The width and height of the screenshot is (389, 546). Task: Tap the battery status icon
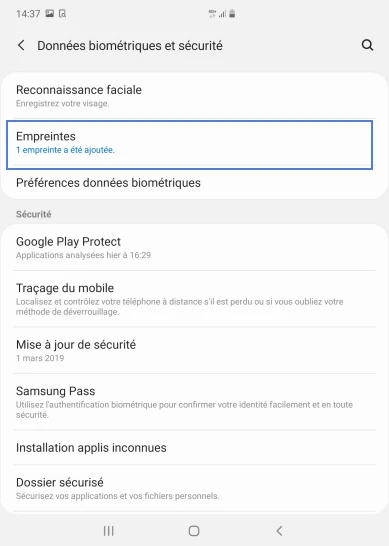pyautogui.click(x=232, y=14)
